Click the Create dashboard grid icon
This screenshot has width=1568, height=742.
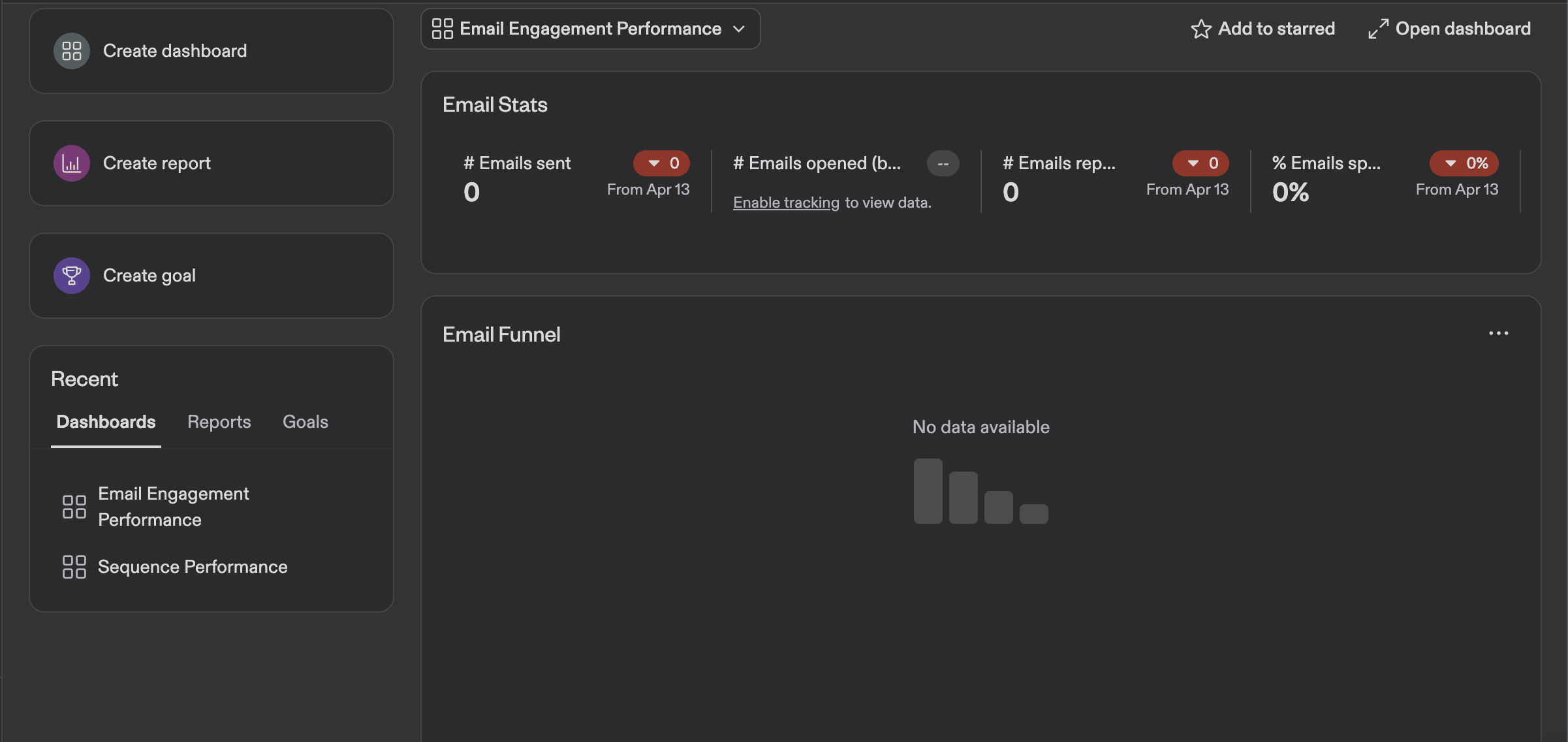(x=72, y=50)
